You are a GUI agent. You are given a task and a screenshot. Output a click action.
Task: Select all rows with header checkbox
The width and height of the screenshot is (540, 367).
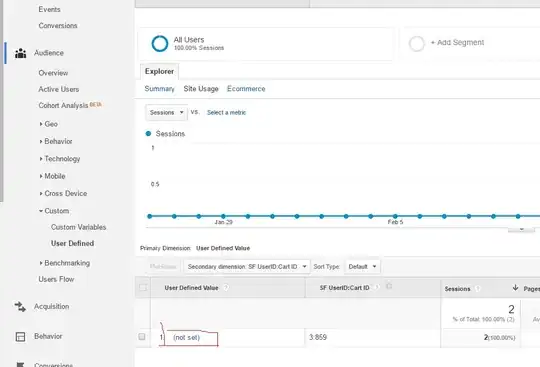coord(143,287)
